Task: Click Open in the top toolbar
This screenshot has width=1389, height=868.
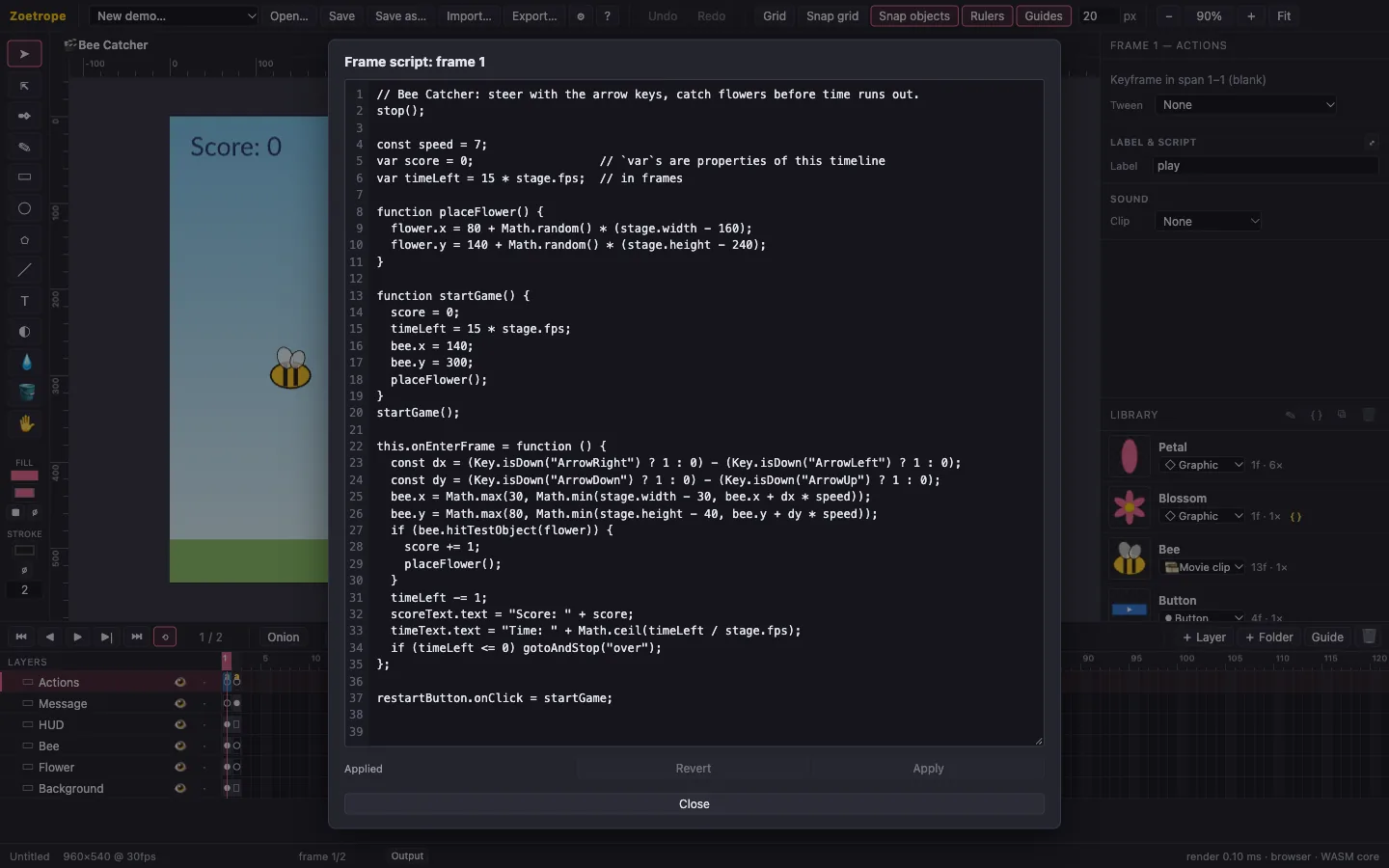Action: click(x=289, y=16)
